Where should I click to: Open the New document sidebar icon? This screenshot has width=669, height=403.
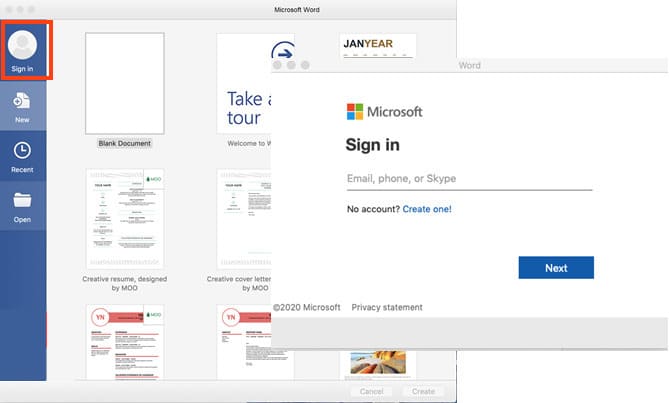(x=22, y=103)
